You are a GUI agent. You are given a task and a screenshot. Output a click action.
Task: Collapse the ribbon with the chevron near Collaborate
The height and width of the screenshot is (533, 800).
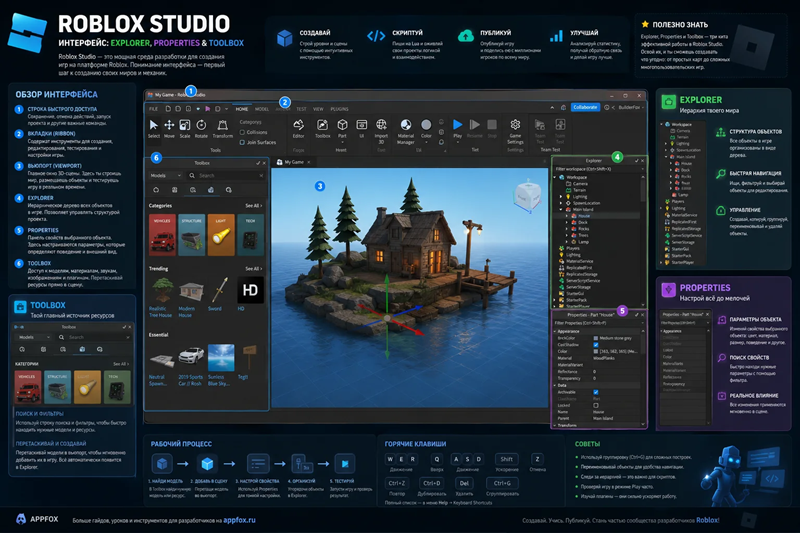(x=552, y=108)
